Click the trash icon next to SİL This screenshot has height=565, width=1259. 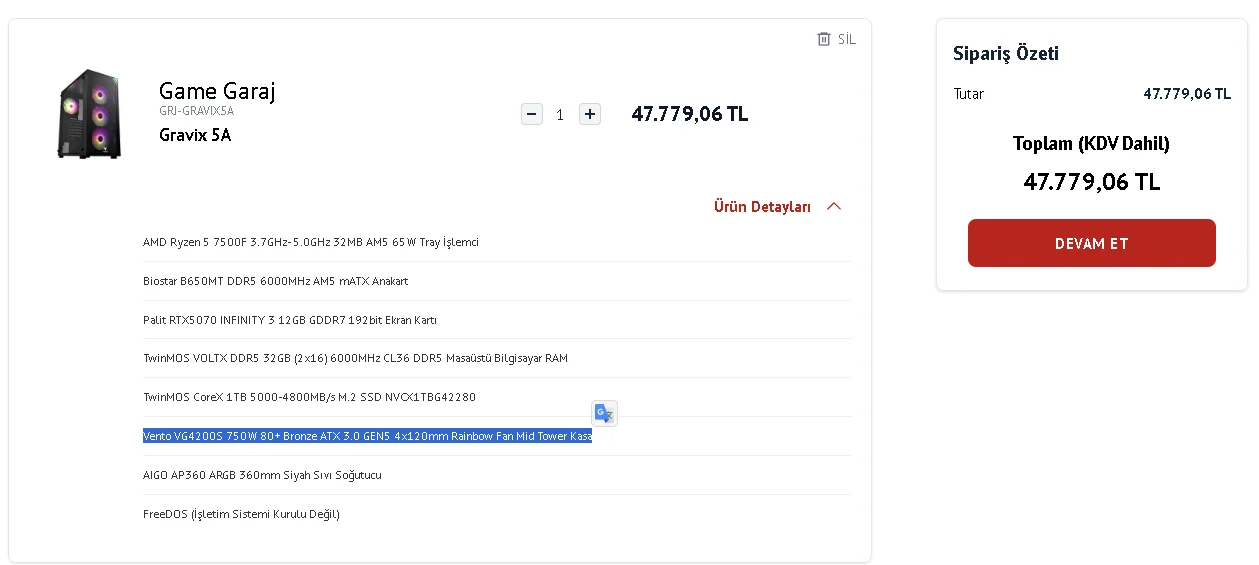click(x=824, y=39)
